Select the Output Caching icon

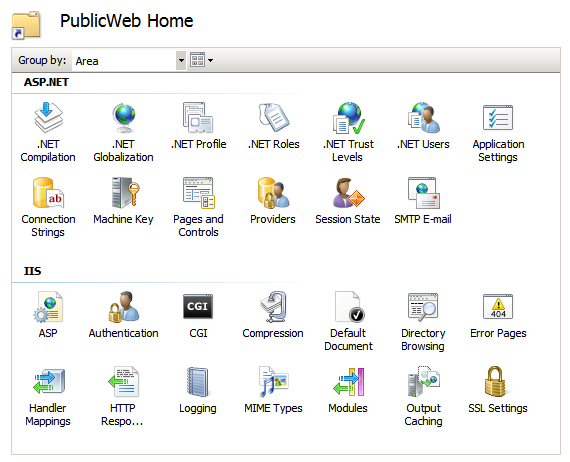tap(423, 382)
